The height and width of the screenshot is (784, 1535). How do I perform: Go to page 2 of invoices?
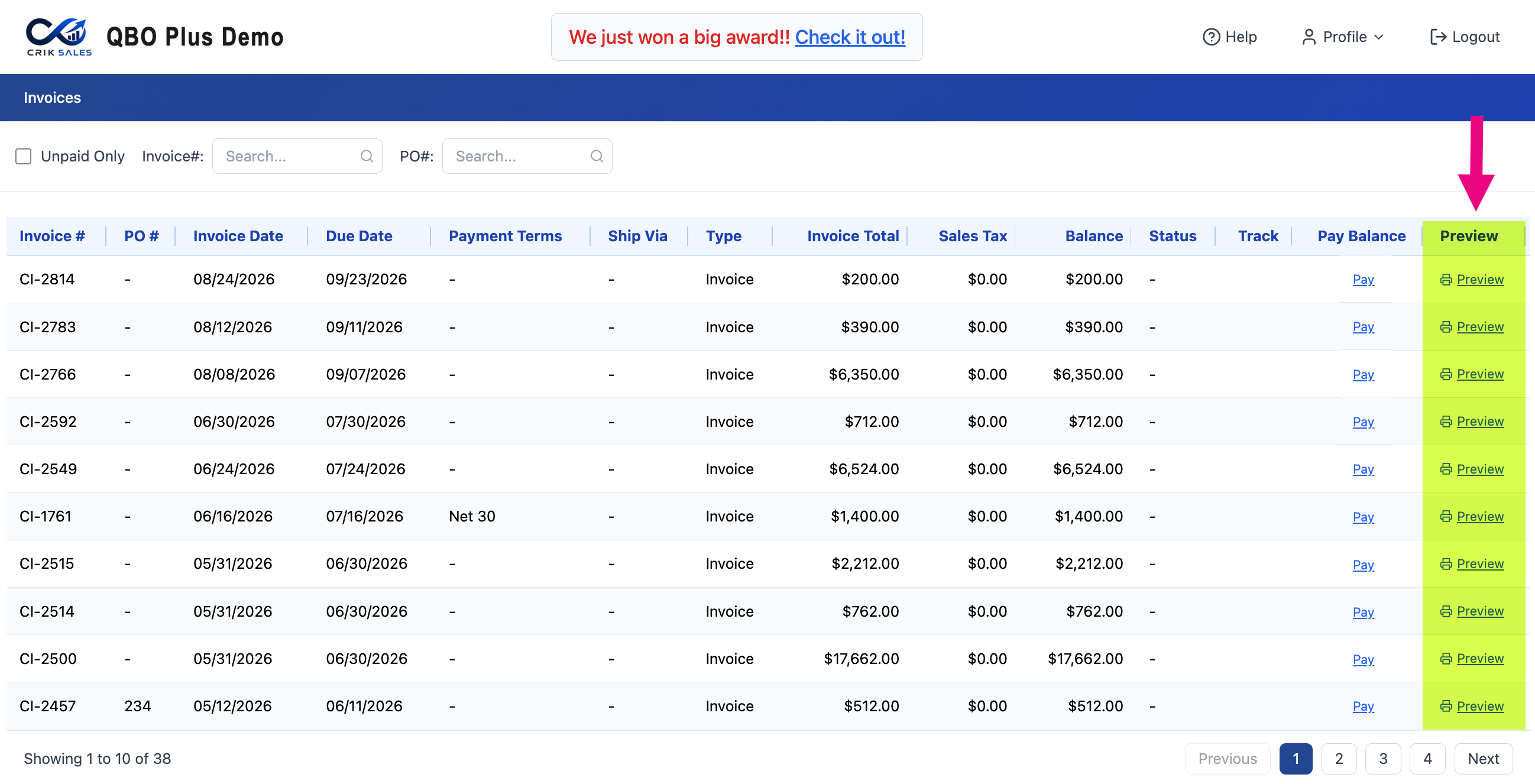pos(1338,759)
